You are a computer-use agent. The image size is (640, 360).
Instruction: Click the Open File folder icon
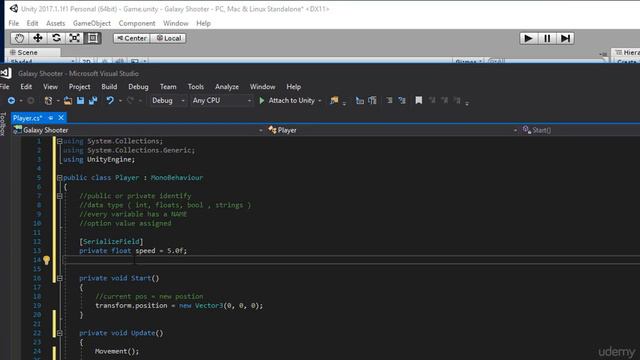pyautogui.click(x=68, y=100)
